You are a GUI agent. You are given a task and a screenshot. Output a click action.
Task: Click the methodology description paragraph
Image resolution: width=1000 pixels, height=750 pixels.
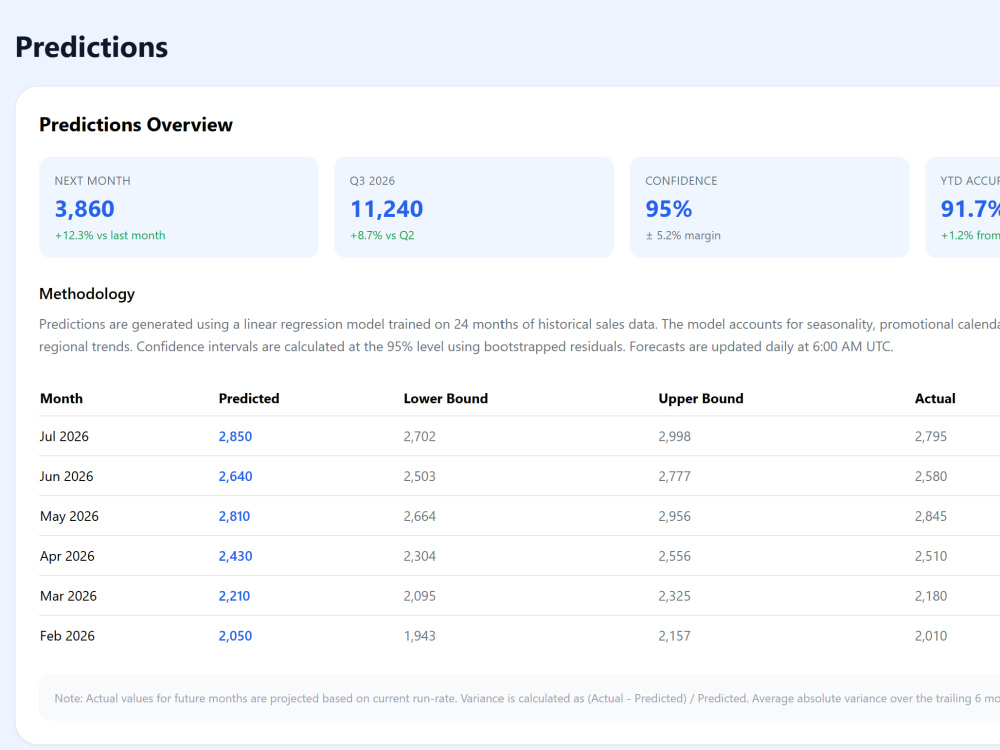click(519, 335)
